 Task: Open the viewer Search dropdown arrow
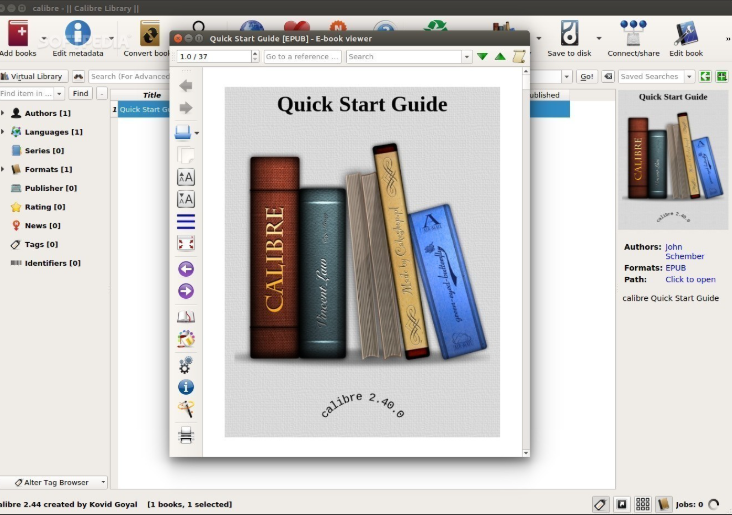467,56
